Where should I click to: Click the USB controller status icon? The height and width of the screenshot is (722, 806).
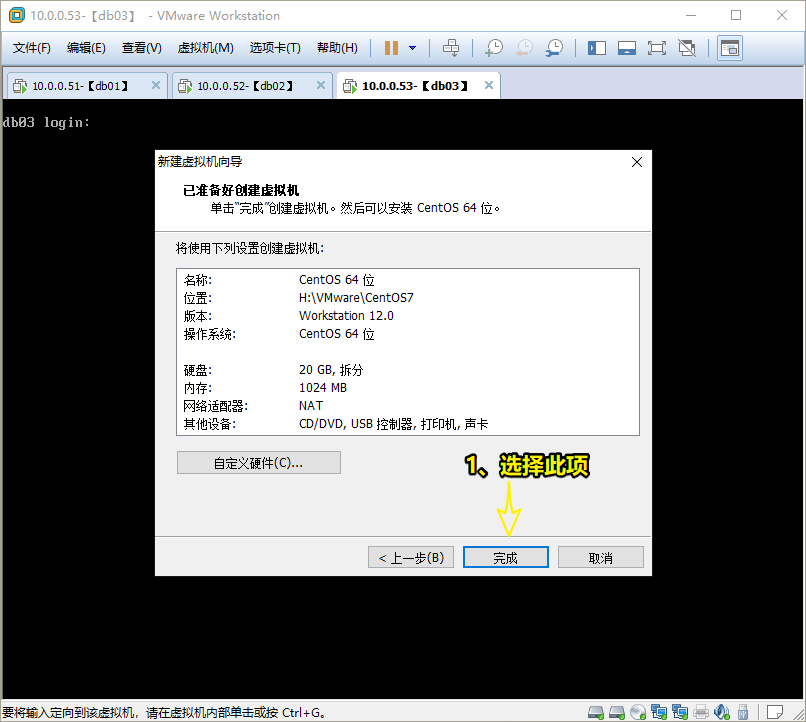click(x=742, y=712)
